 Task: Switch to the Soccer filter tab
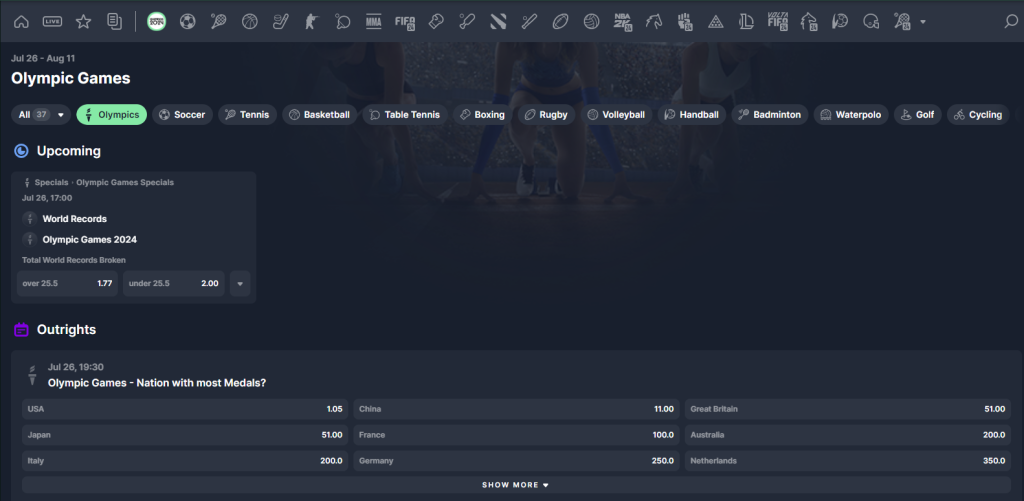pyautogui.click(x=182, y=114)
